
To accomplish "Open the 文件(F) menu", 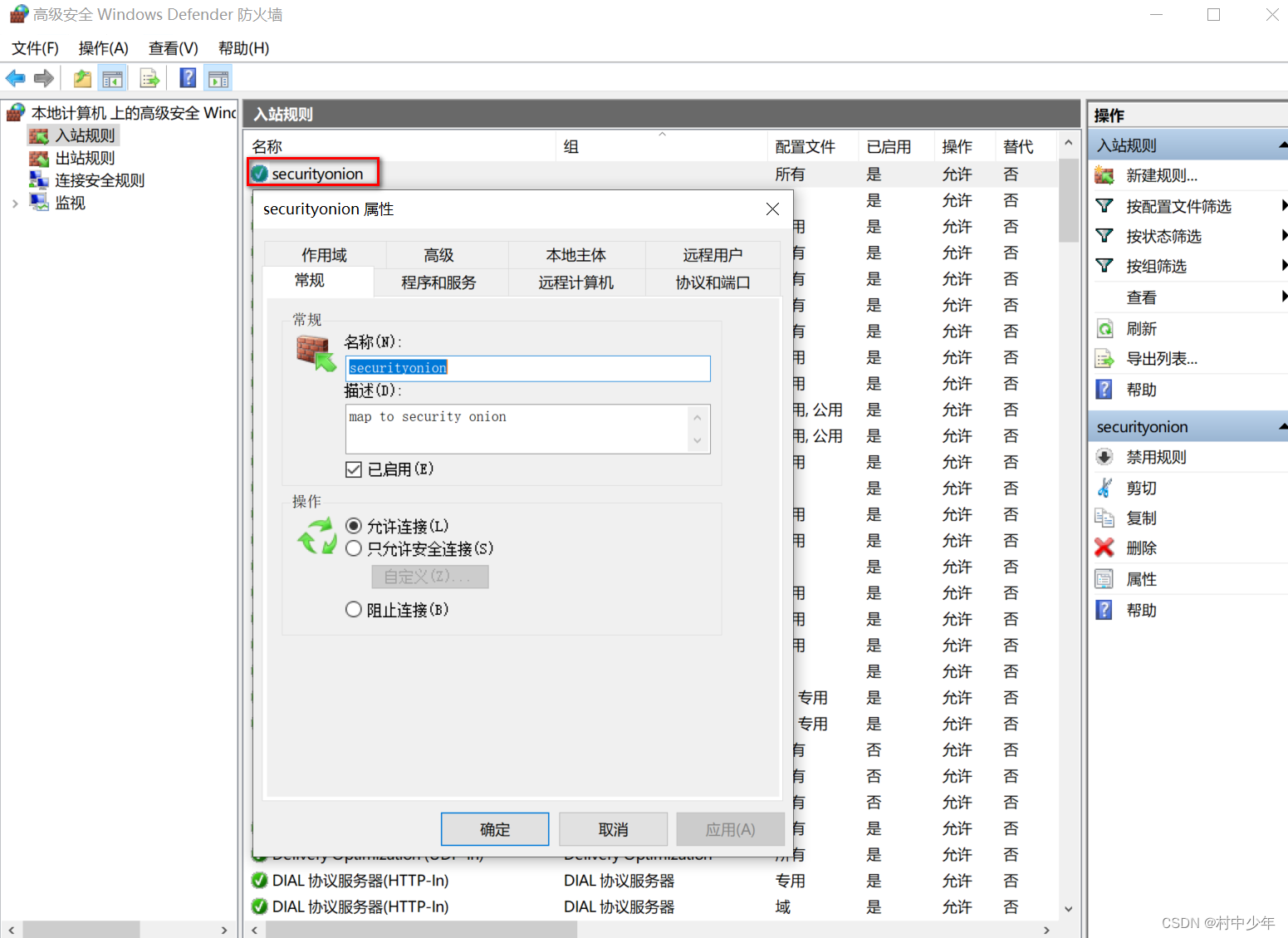I will 35,48.
